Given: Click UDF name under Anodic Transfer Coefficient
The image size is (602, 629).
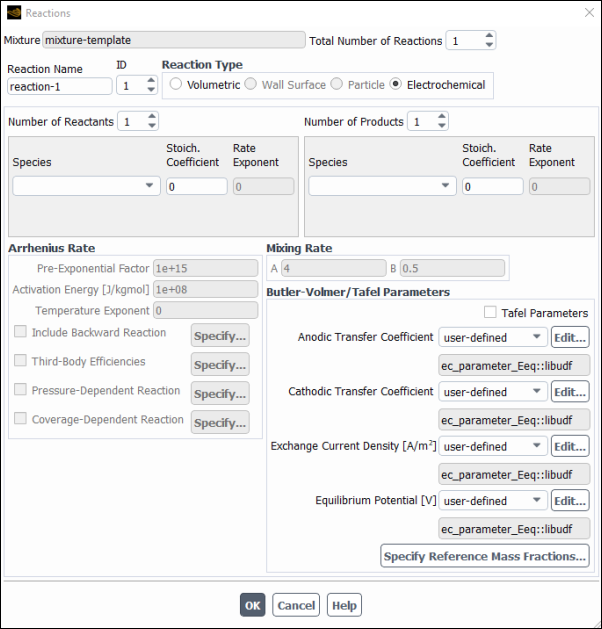Looking at the screenshot, I should 514,365.
